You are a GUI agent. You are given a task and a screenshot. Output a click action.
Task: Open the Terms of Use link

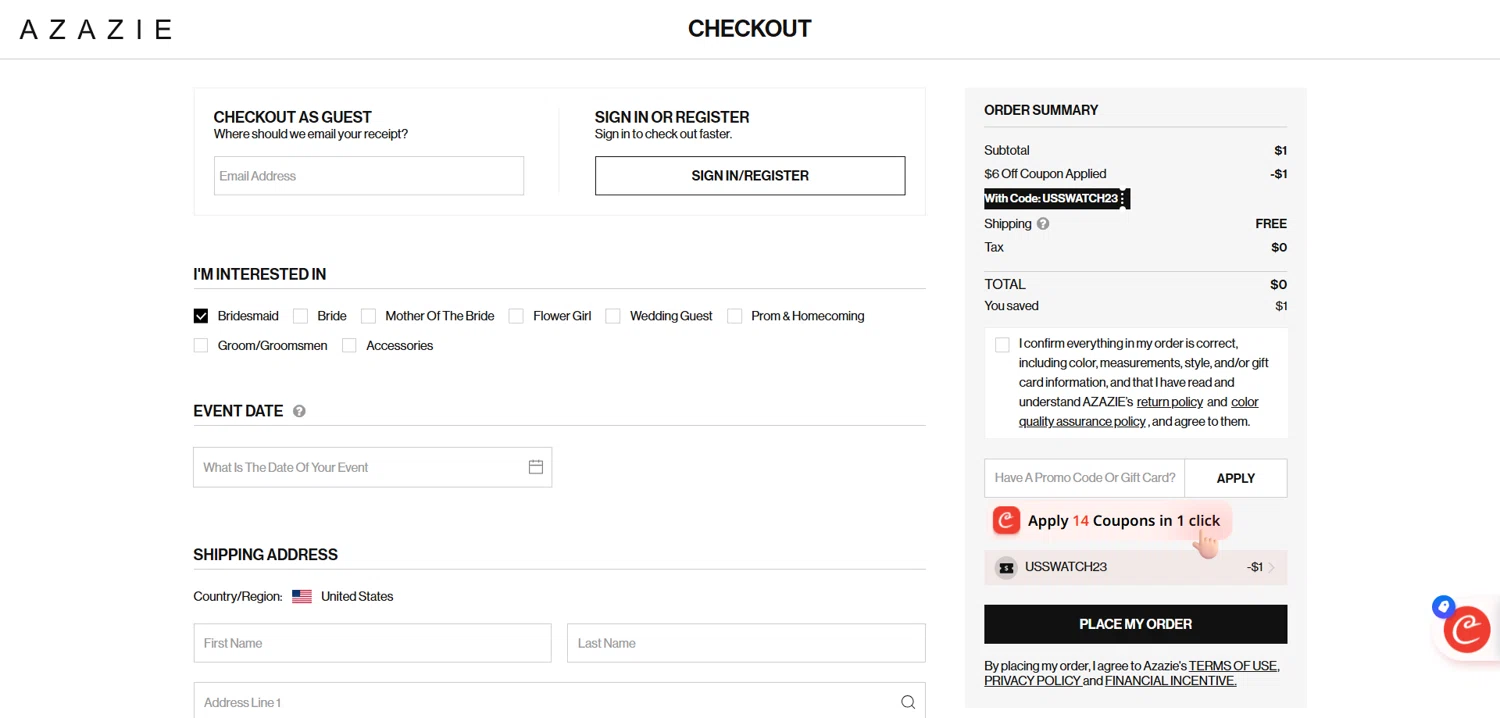pos(1233,666)
